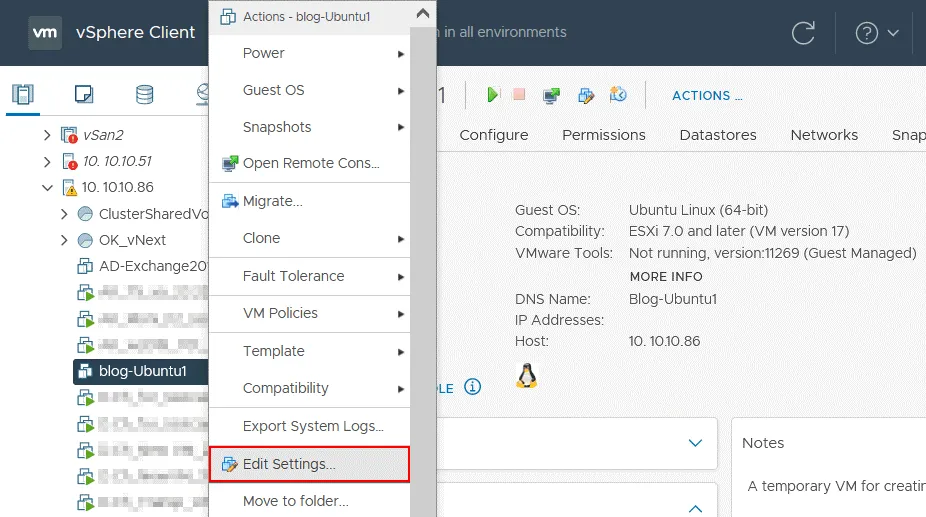The width and height of the screenshot is (926, 517).
Task: Click the edit settings toolbar icon
Action: [x=586, y=96]
